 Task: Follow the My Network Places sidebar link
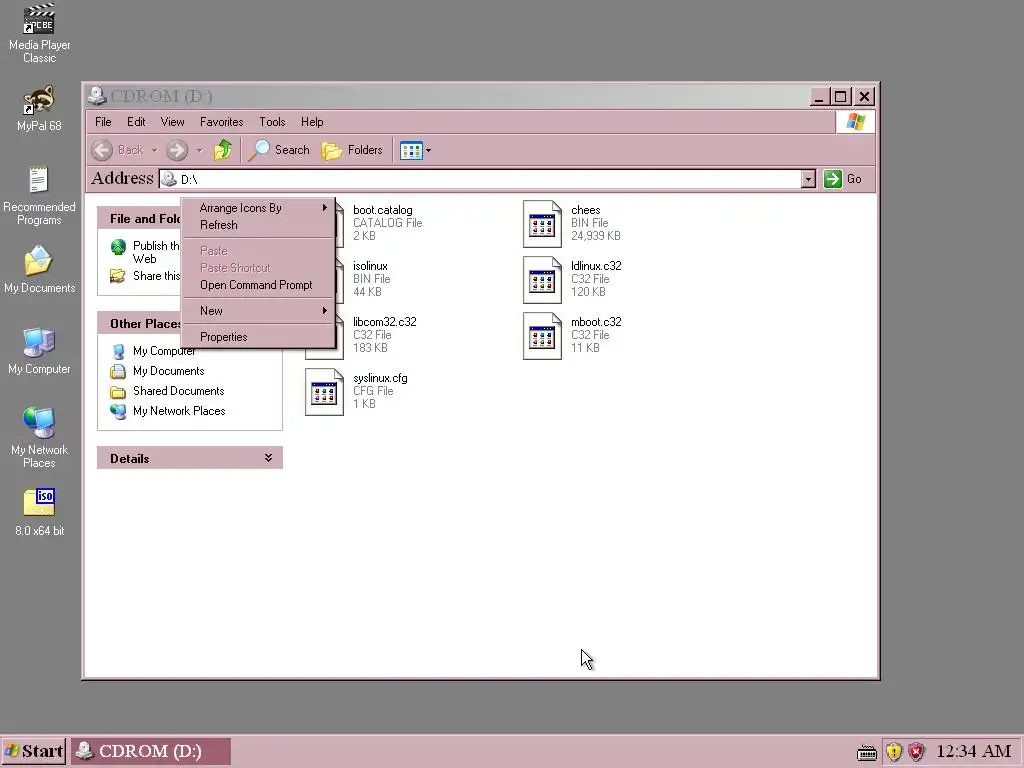pyautogui.click(x=179, y=411)
